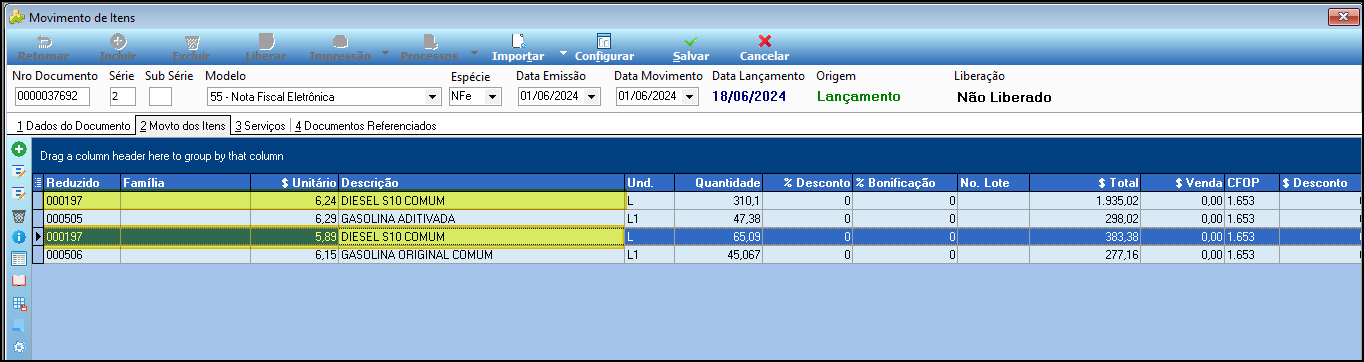Click the Impressão toolbar button

[x=340, y=48]
